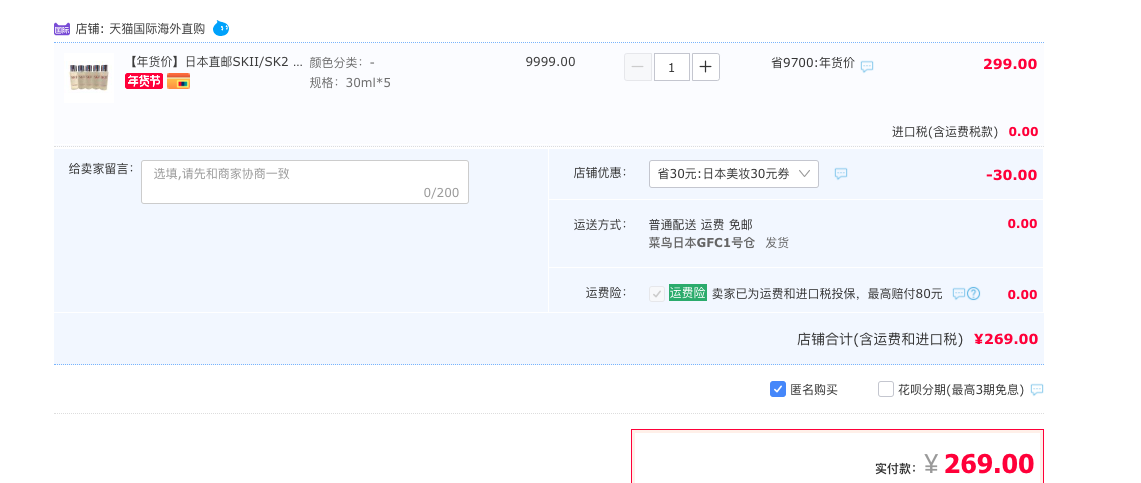
Task: Click the final payment amount 269.00
Action: click(989, 463)
